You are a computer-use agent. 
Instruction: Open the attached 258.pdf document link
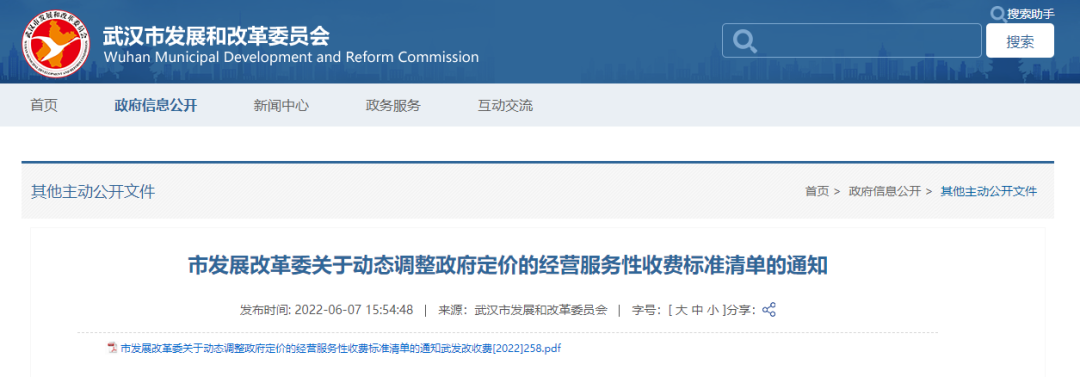[x=341, y=348]
